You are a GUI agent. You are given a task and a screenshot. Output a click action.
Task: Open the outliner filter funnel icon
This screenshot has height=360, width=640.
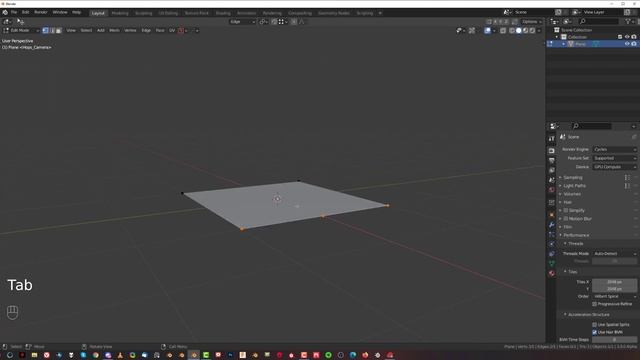point(629,21)
